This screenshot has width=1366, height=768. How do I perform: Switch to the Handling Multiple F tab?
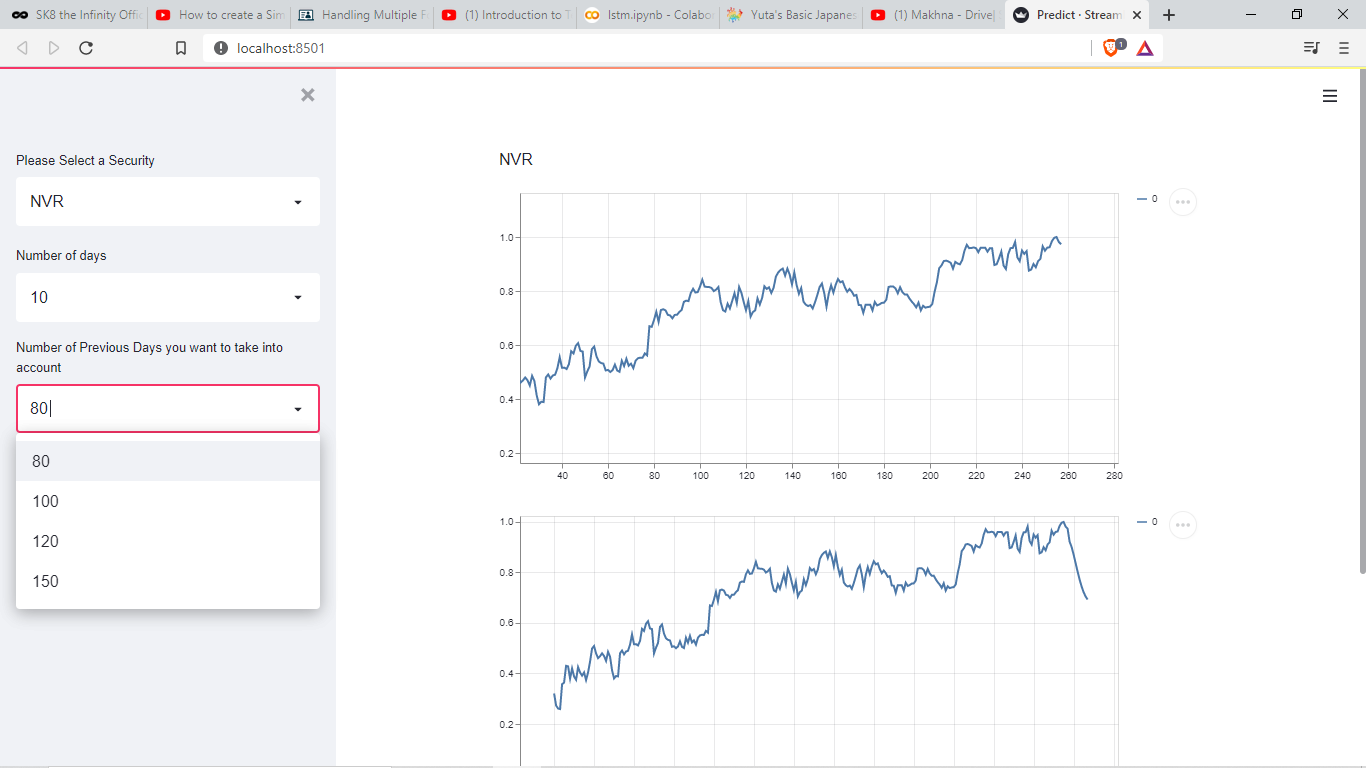click(x=362, y=15)
